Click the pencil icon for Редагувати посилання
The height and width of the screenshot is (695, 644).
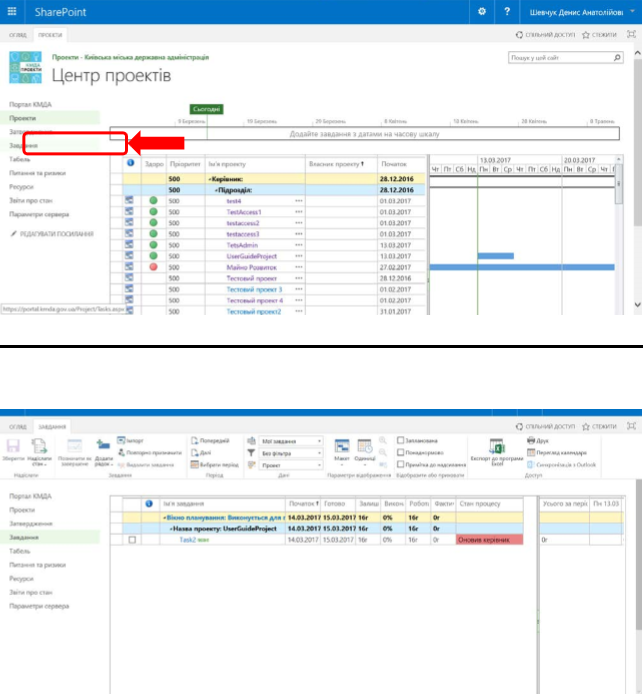tap(13, 233)
